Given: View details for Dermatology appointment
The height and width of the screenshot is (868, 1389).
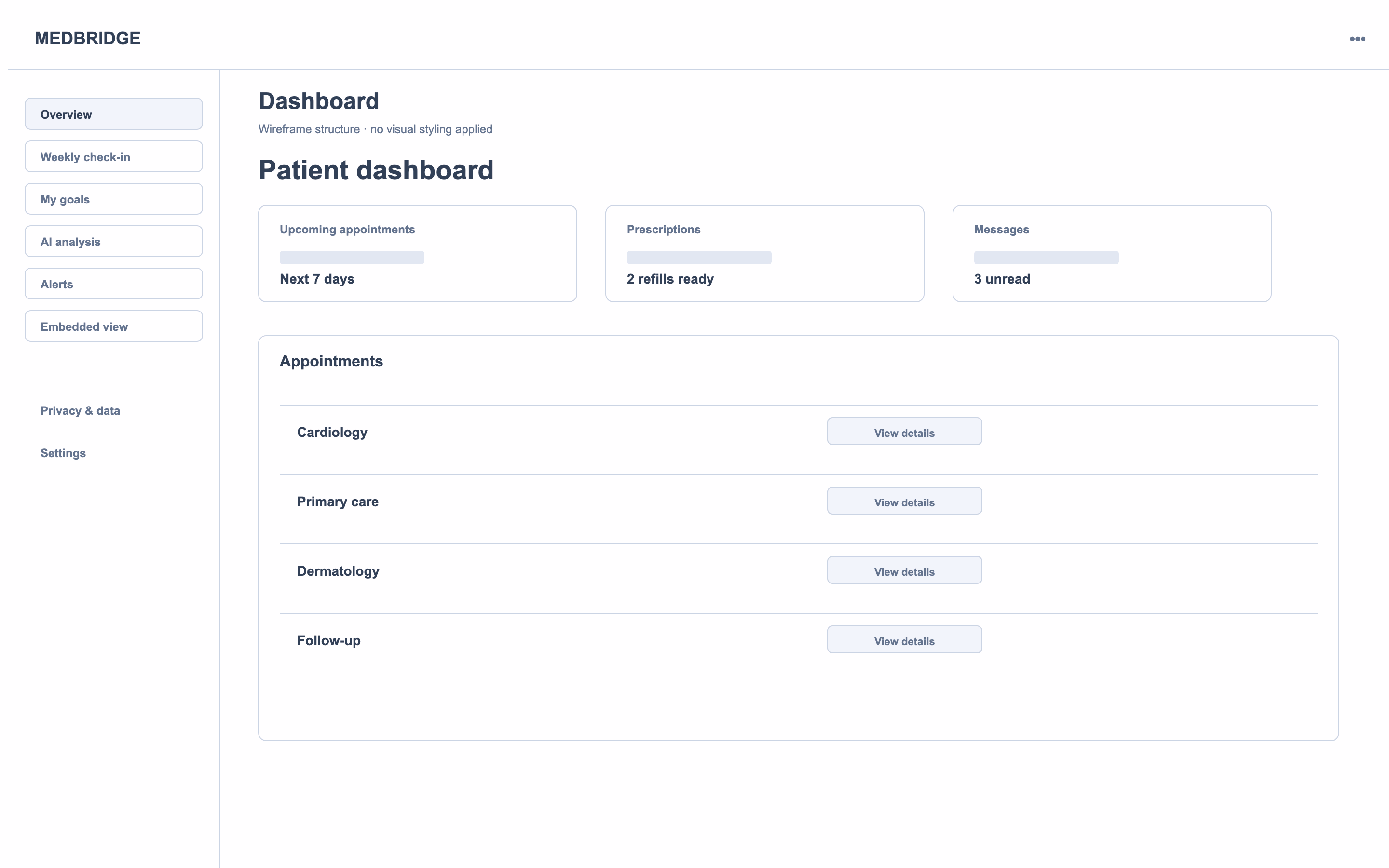Looking at the screenshot, I should [x=904, y=570].
